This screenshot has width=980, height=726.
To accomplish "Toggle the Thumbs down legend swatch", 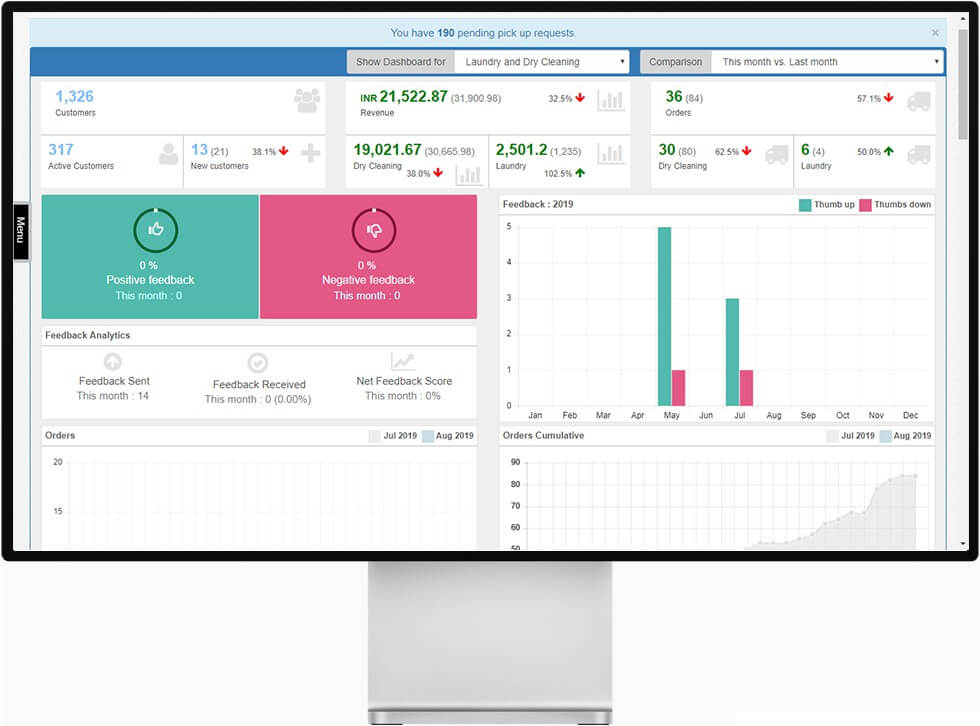I will 865,205.
